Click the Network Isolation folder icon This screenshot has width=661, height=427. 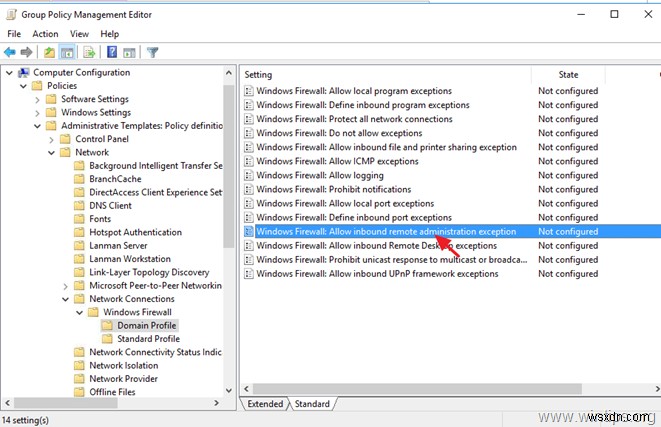coord(79,365)
